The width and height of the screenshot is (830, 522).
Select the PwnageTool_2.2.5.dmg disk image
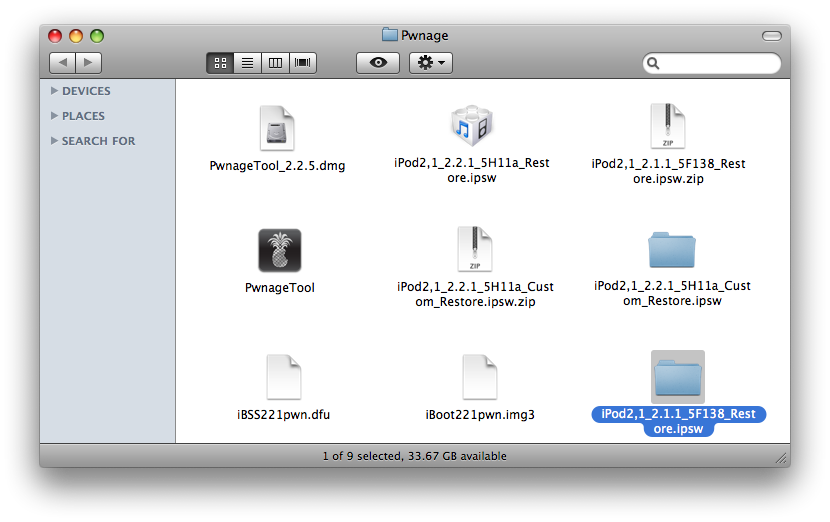click(x=277, y=129)
